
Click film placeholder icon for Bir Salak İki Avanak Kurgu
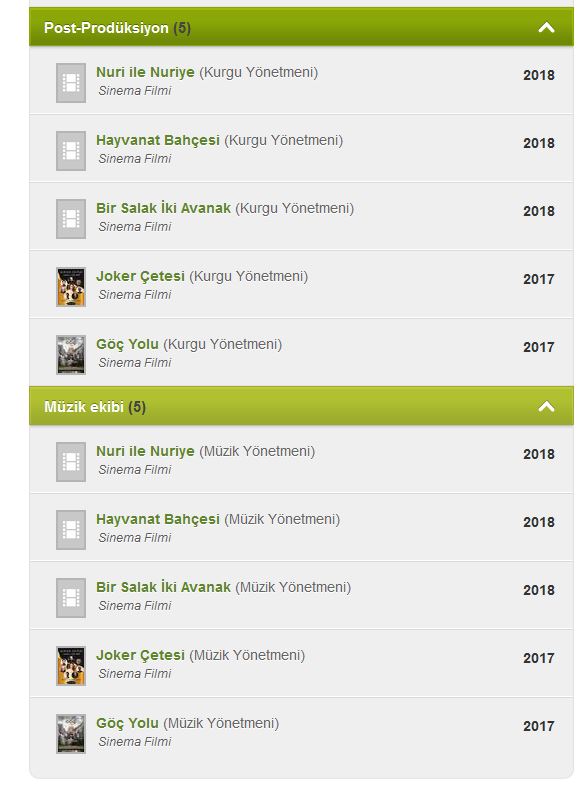pyautogui.click(x=71, y=219)
